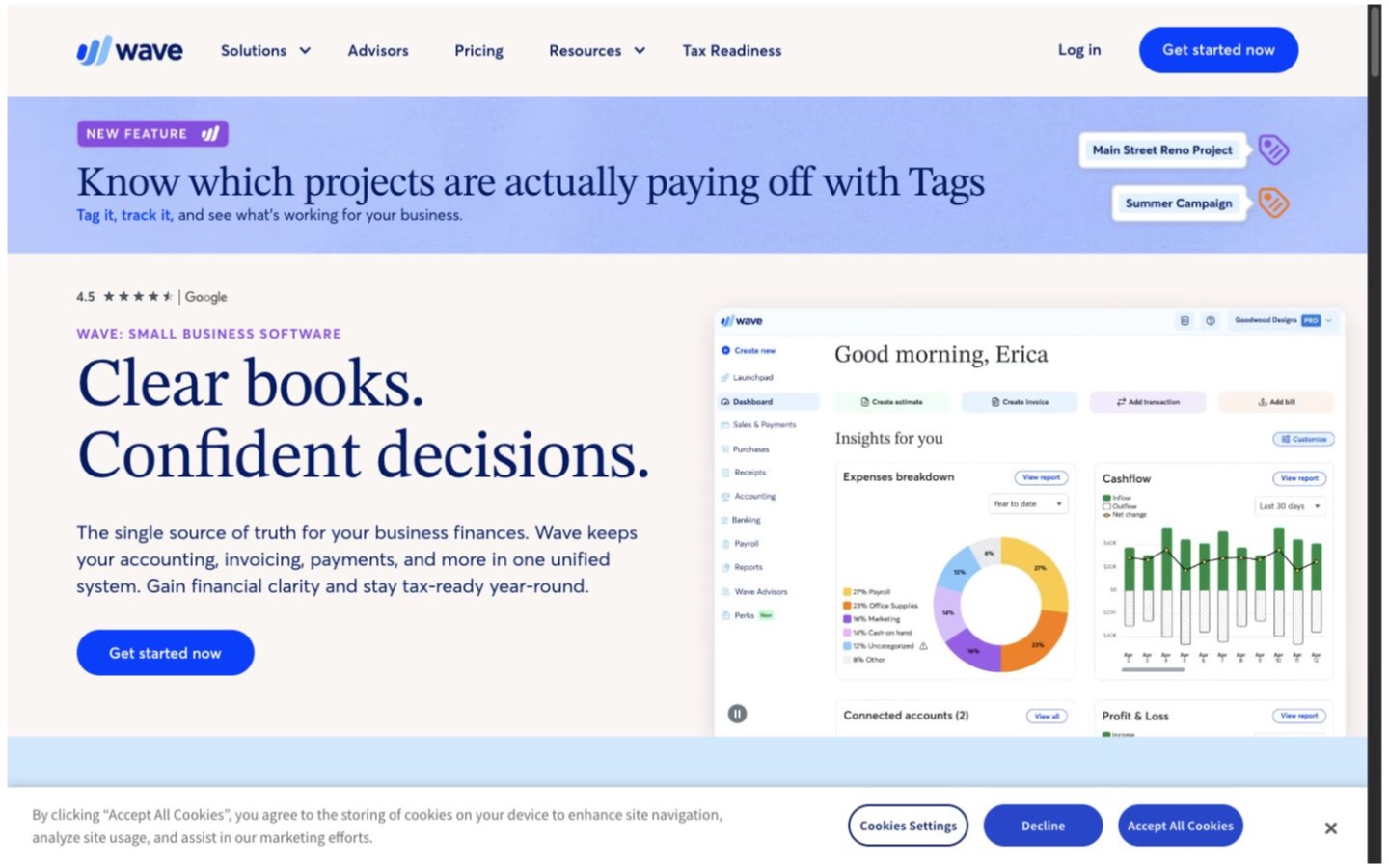Click the Main Street Reno Project tag label

click(x=1162, y=149)
